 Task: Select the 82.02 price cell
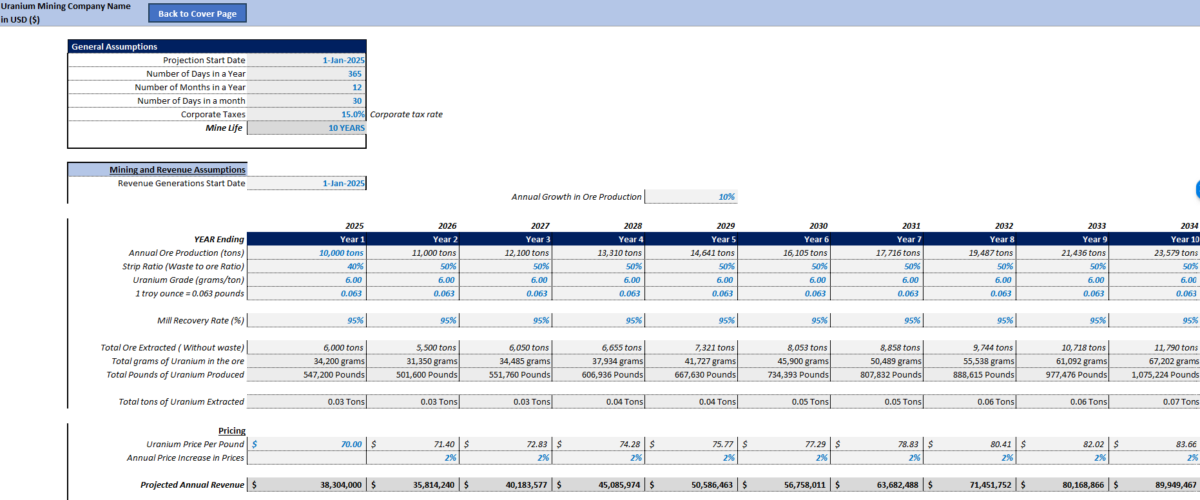click(x=1061, y=443)
